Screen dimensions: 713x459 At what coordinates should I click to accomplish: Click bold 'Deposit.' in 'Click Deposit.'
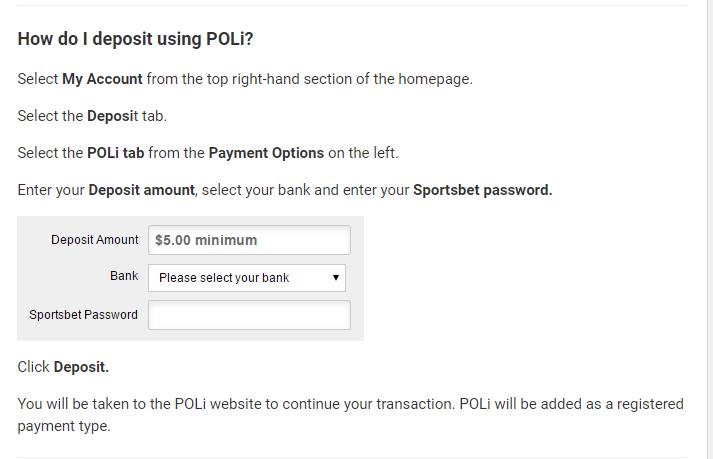[81, 367]
